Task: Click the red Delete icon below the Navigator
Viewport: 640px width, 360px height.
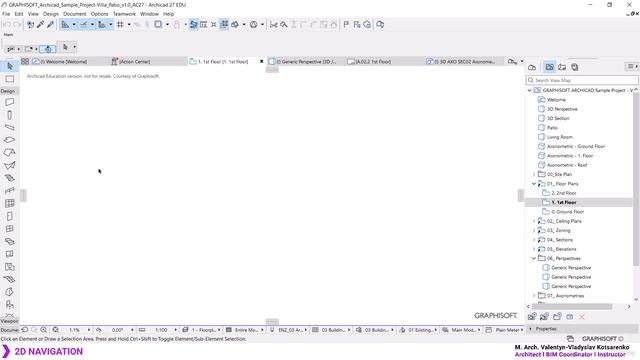Action: coord(582,317)
